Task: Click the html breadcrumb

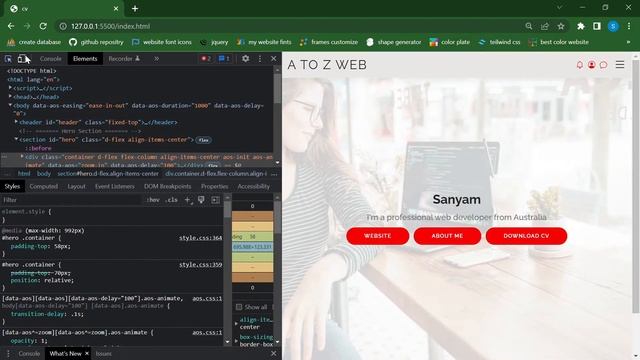Action: pyautogui.click(x=24, y=173)
